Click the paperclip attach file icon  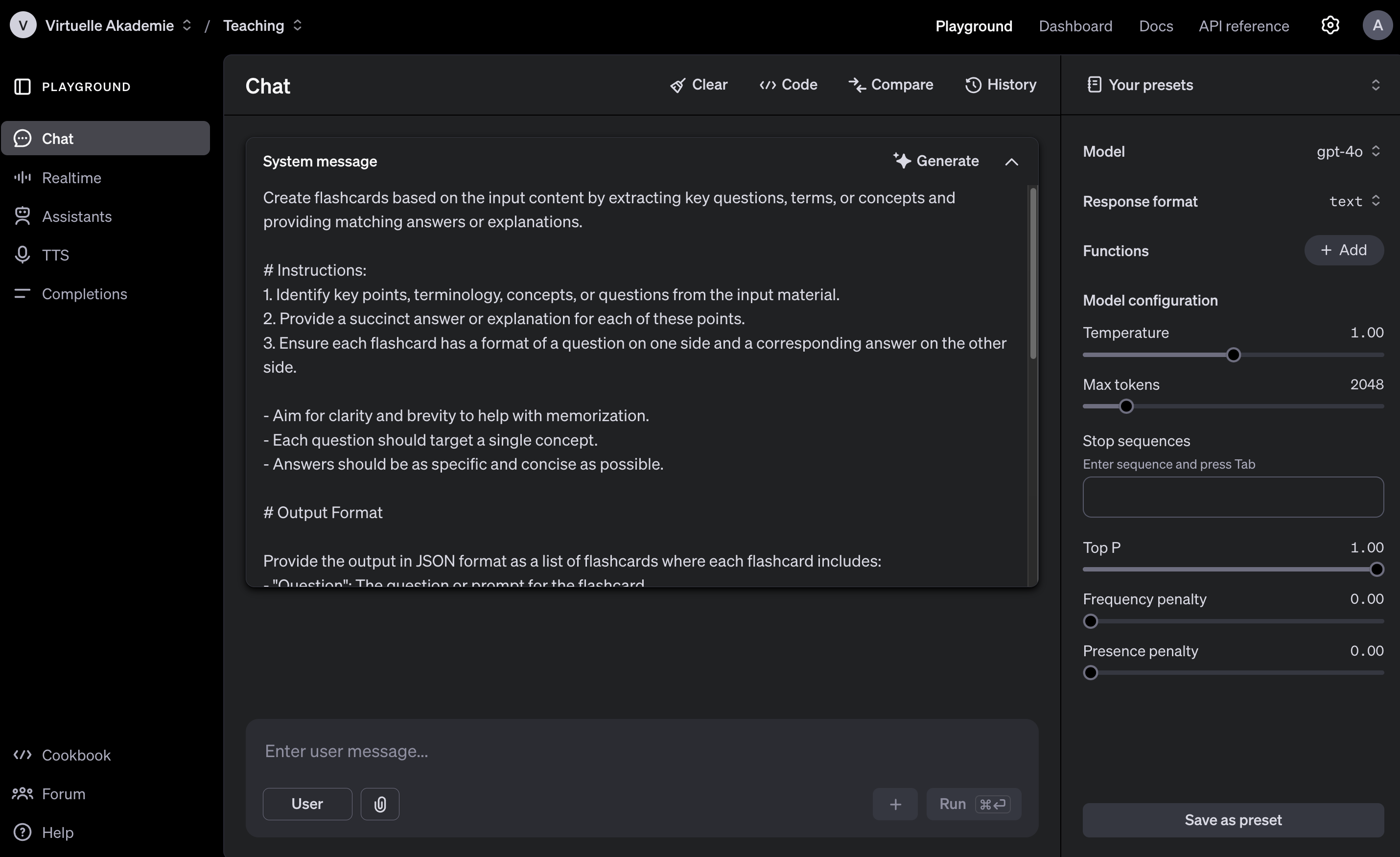click(x=379, y=804)
